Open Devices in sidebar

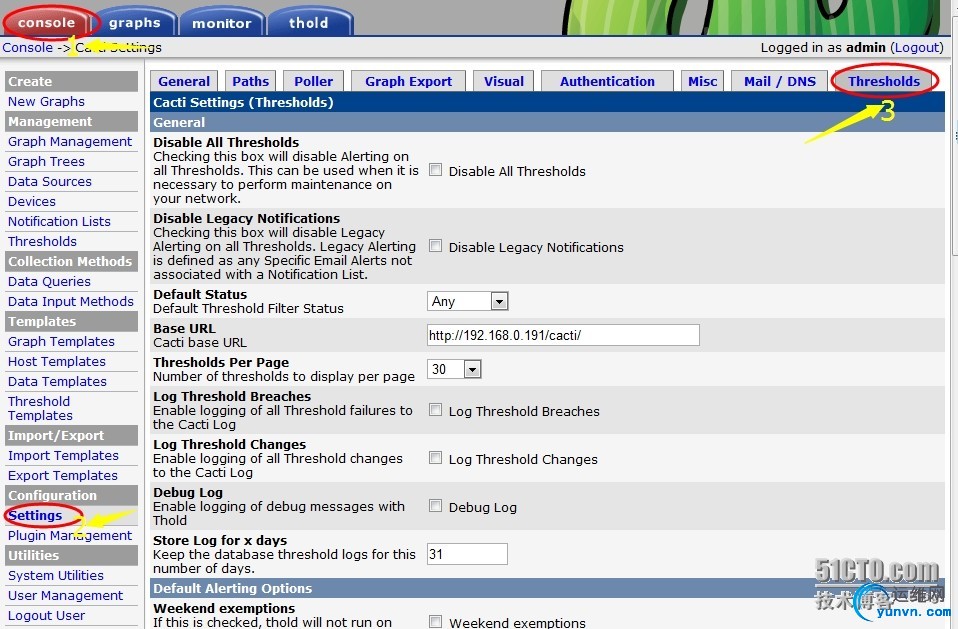[32, 202]
